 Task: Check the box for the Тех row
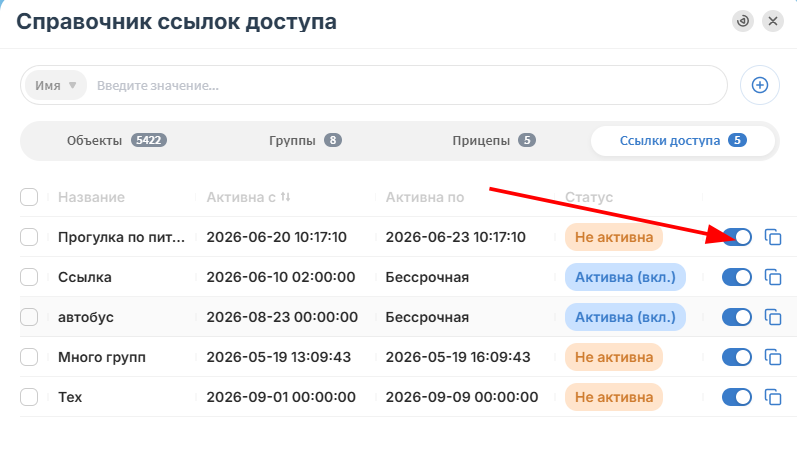[29, 397]
